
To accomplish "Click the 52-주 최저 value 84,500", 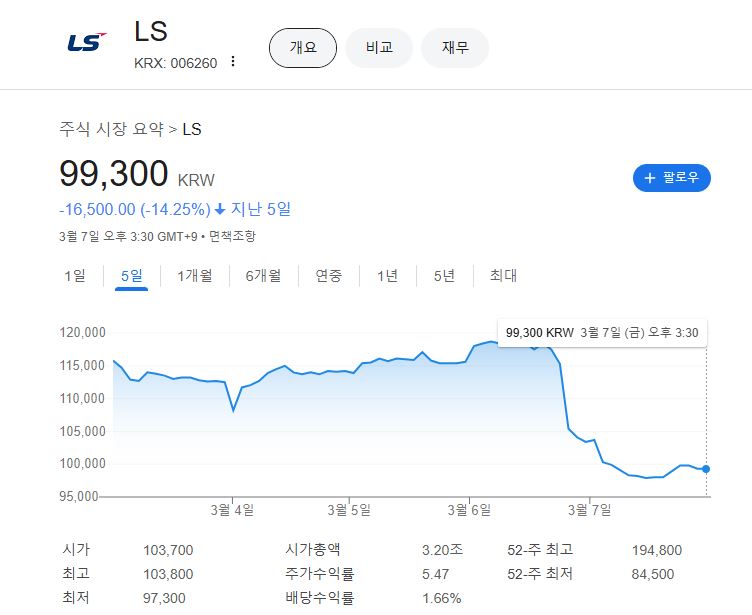I will coord(653,574).
